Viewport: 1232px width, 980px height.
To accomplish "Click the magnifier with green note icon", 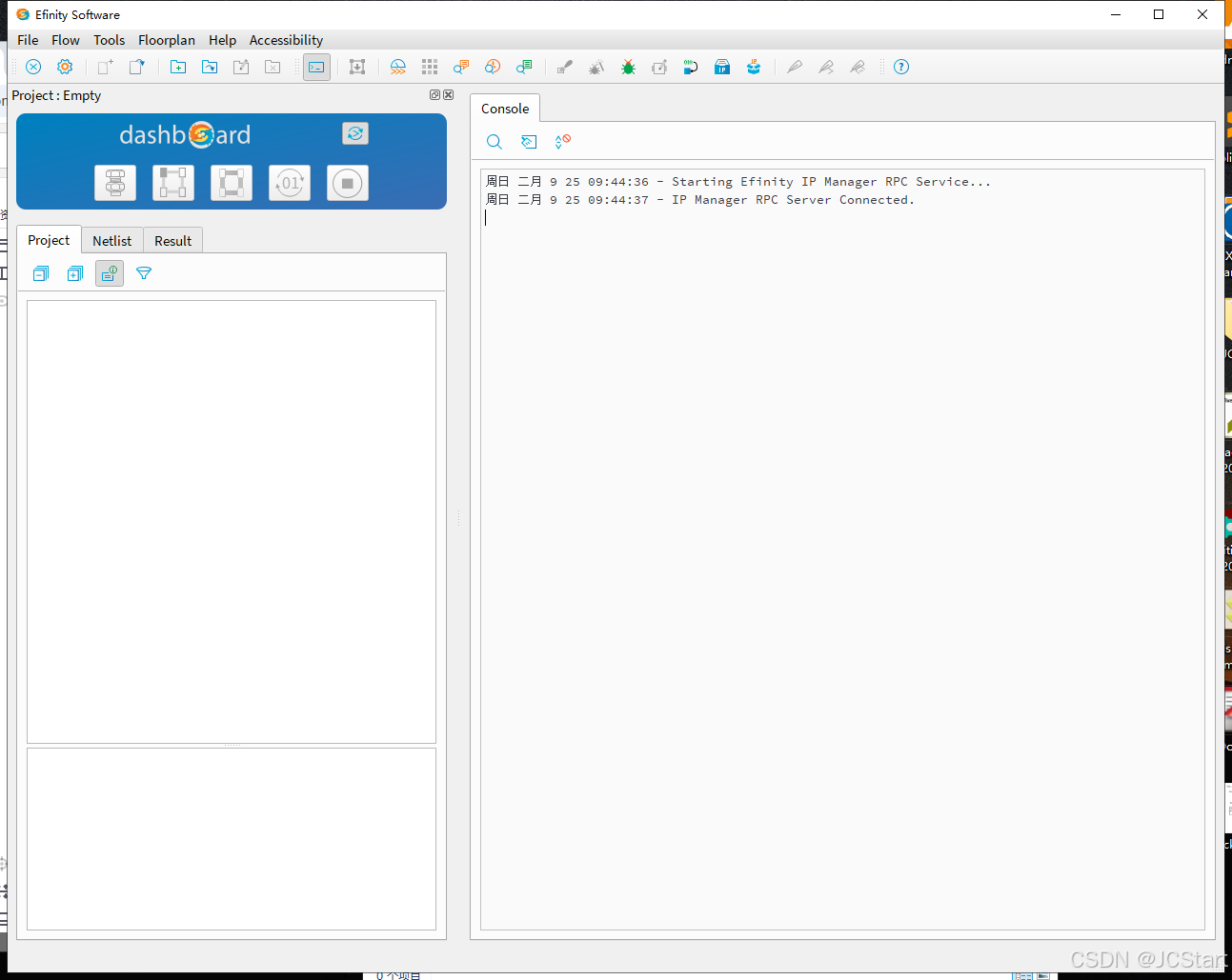I will [x=524, y=67].
